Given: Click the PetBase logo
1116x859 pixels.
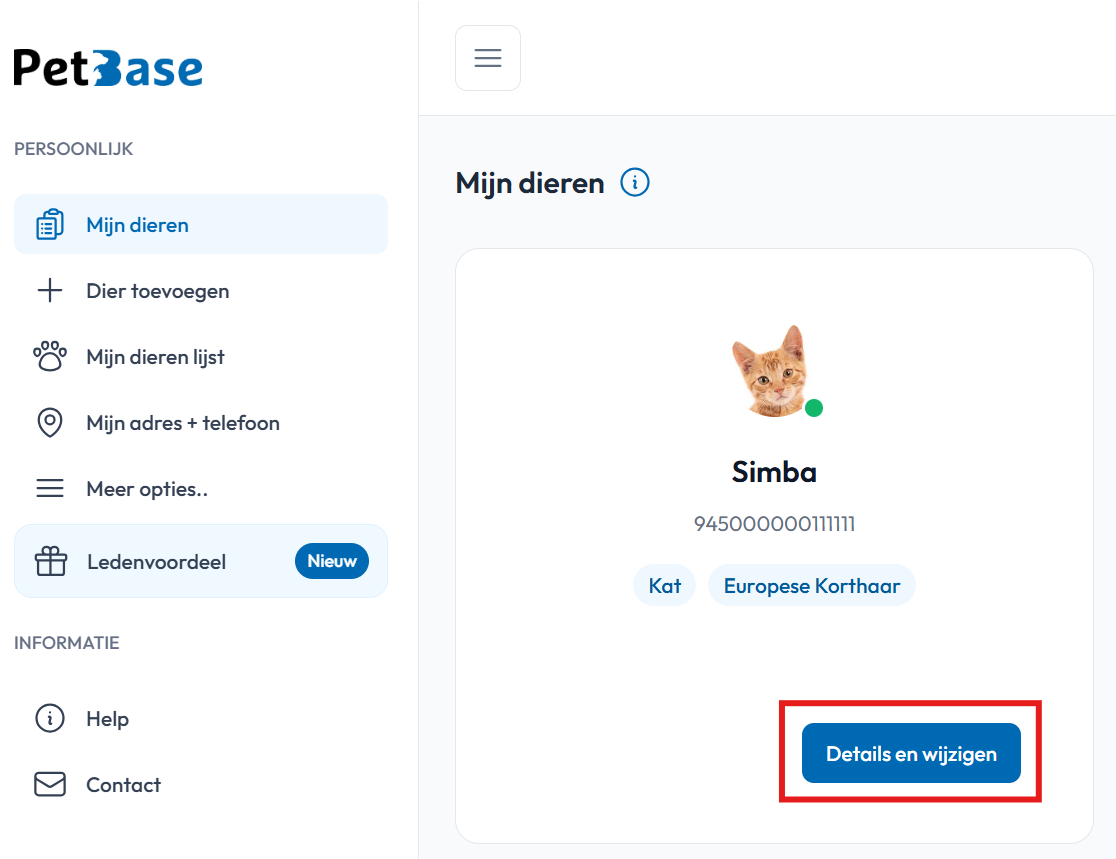Looking at the screenshot, I should pyautogui.click(x=108, y=68).
